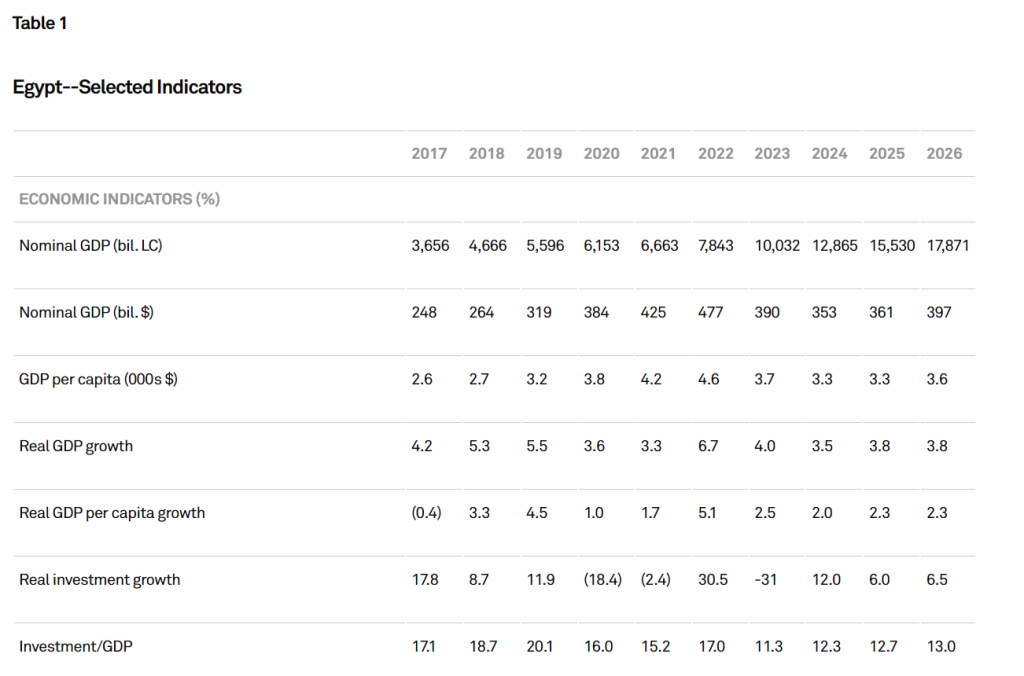Select the Egypt--Selected Indicators heading
This screenshot has height=676, width=1024.
point(127,87)
